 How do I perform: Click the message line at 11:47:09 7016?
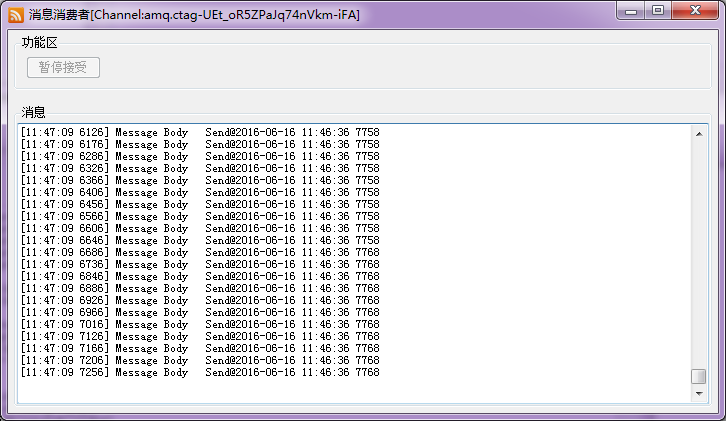(x=200, y=324)
